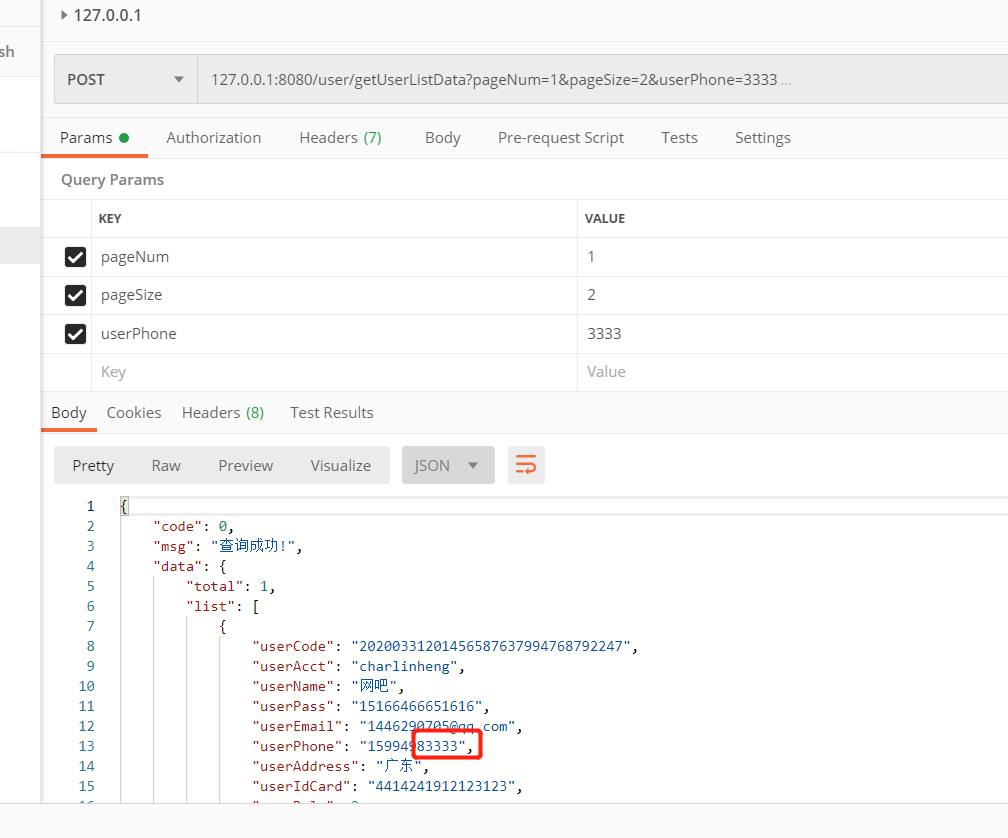Click the userPhone value 3333
Viewport: 1008px width, 838px height.
tap(793, 334)
